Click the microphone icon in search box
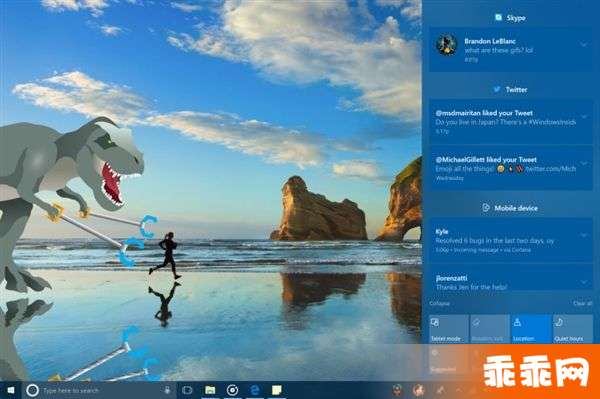600x399 pixels. pos(167,390)
